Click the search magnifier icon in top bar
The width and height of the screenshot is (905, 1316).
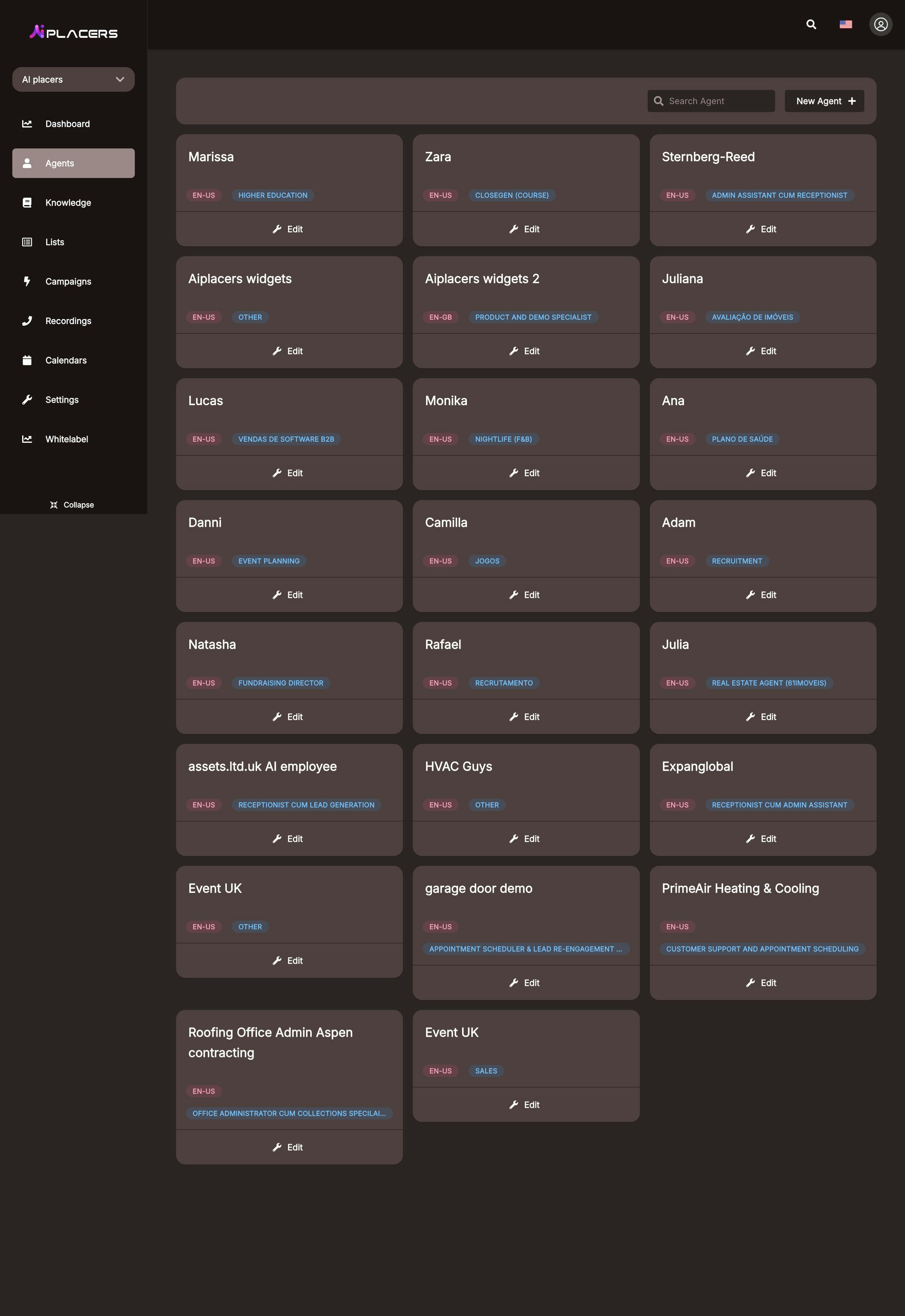(x=811, y=24)
